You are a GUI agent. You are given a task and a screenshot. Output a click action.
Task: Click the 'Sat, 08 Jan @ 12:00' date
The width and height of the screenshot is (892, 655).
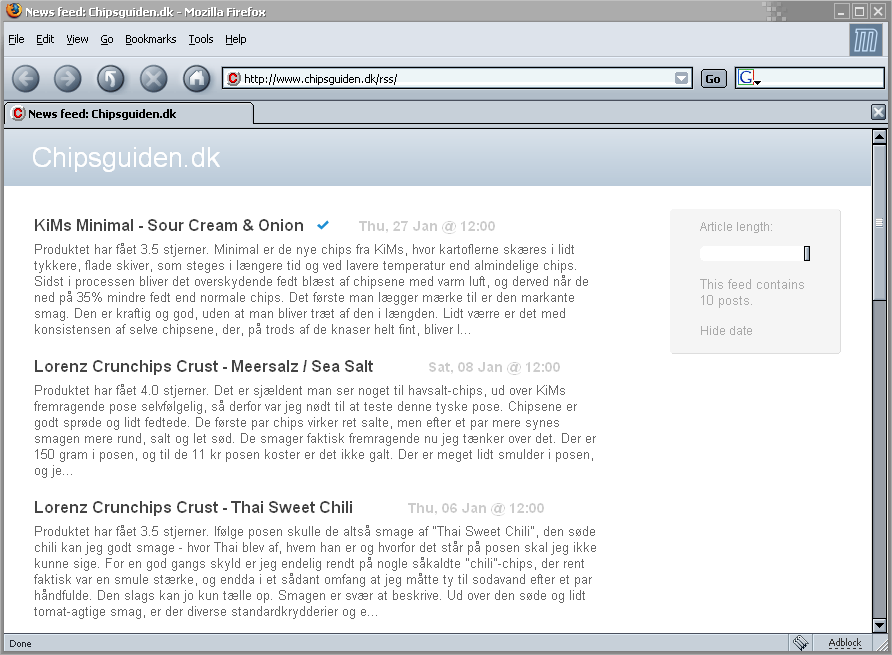click(494, 368)
